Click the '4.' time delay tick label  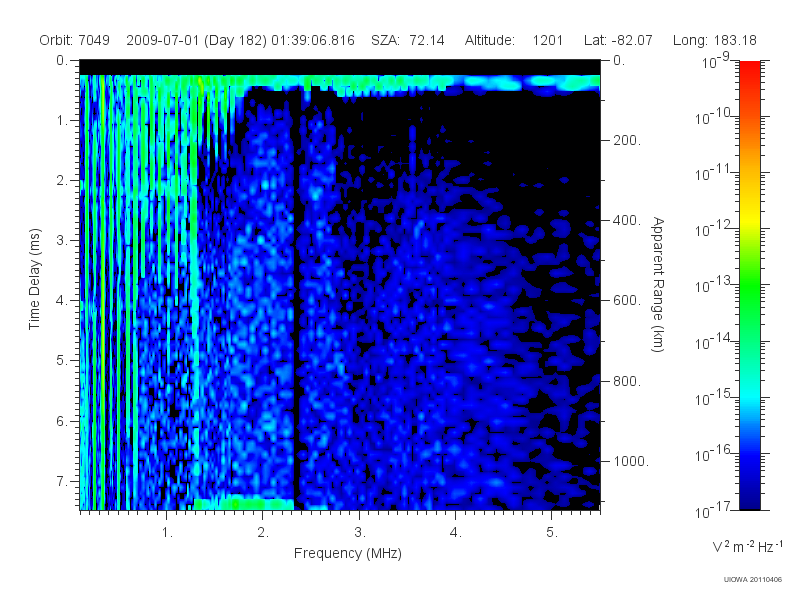[x=62, y=301]
